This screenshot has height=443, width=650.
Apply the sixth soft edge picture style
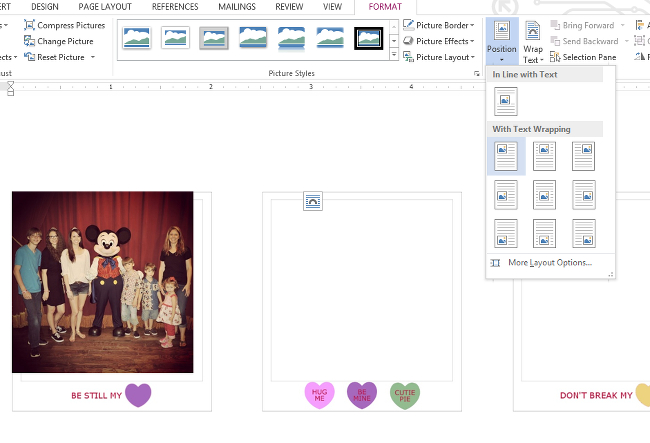pyautogui.click(x=330, y=38)
